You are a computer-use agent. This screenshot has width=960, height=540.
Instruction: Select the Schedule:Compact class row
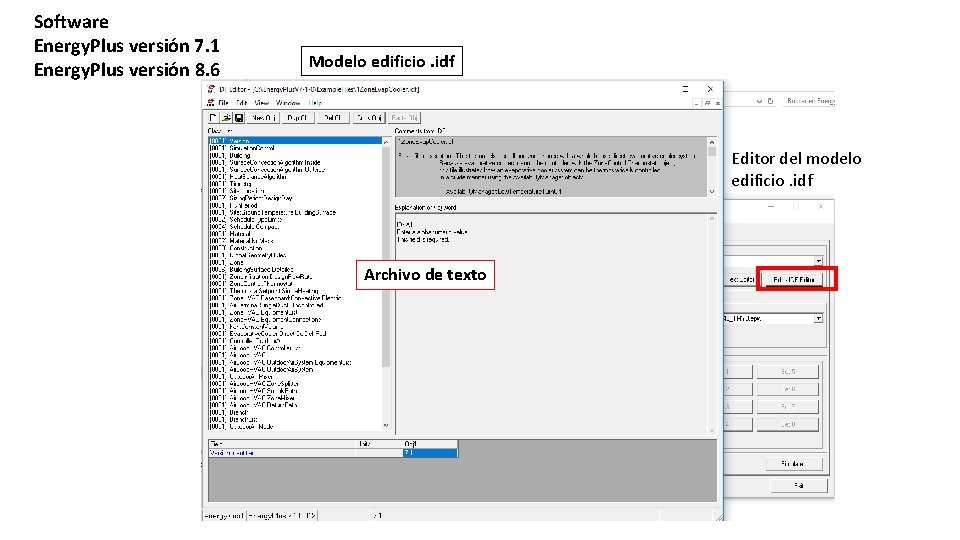pyautogui.click(x=295, y=227)
